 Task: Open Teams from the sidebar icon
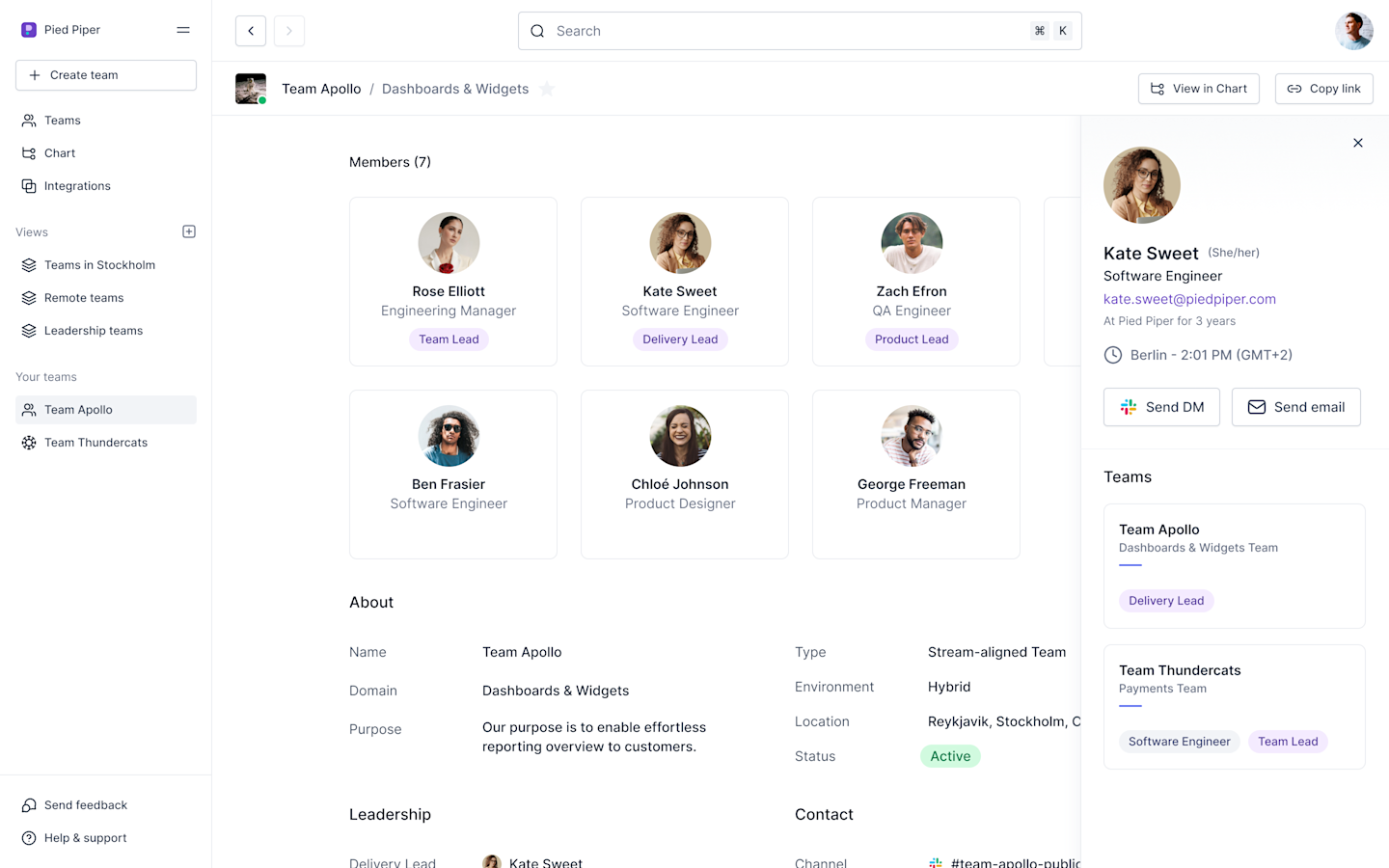(27, 120)
